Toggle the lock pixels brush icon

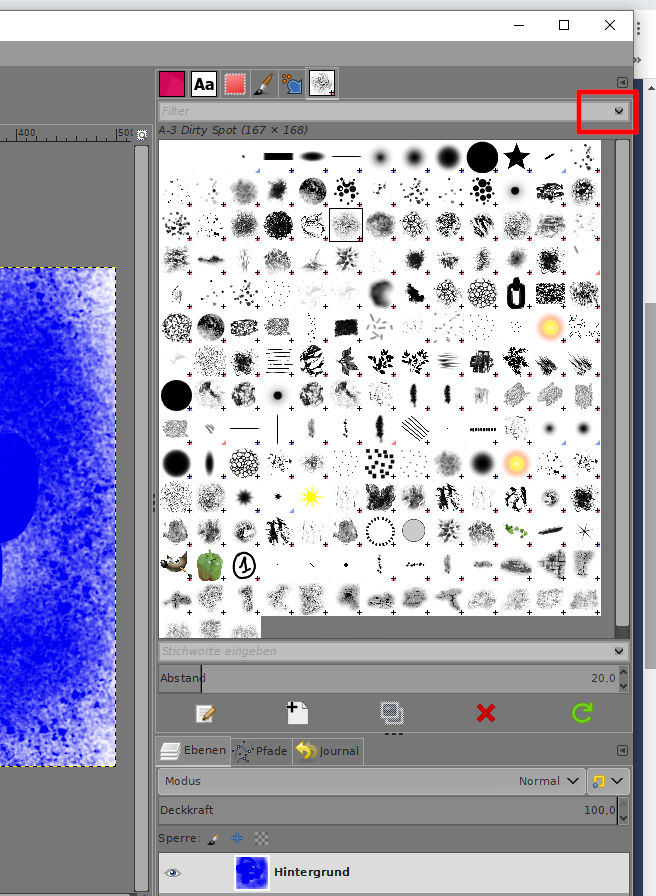pos(213,839)
